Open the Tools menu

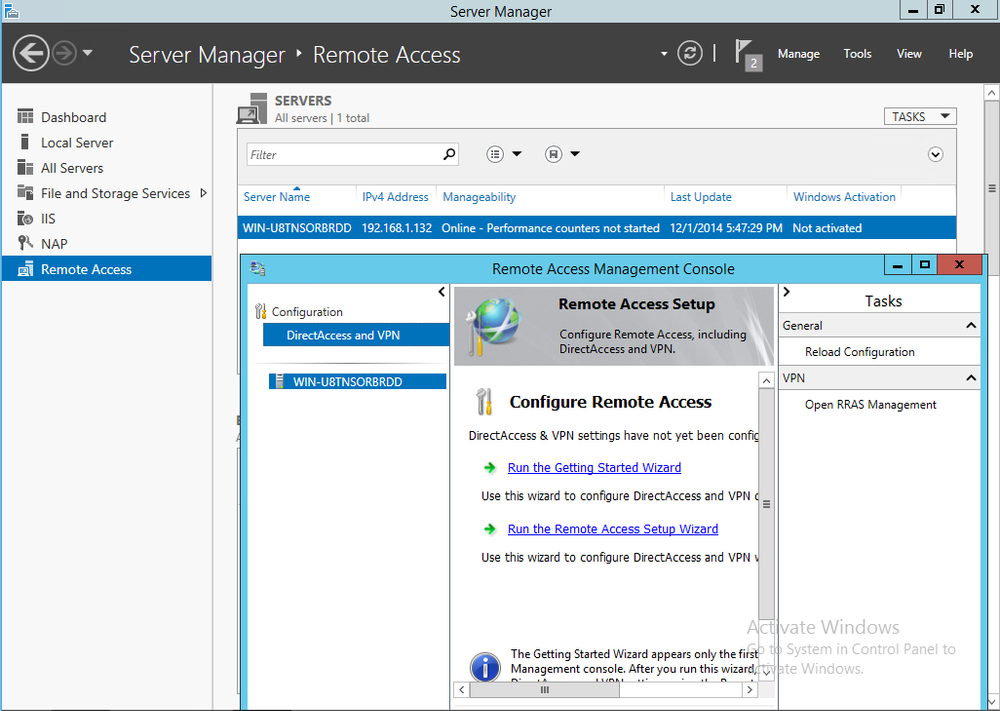pyautogui.click(x=857, y=53)
